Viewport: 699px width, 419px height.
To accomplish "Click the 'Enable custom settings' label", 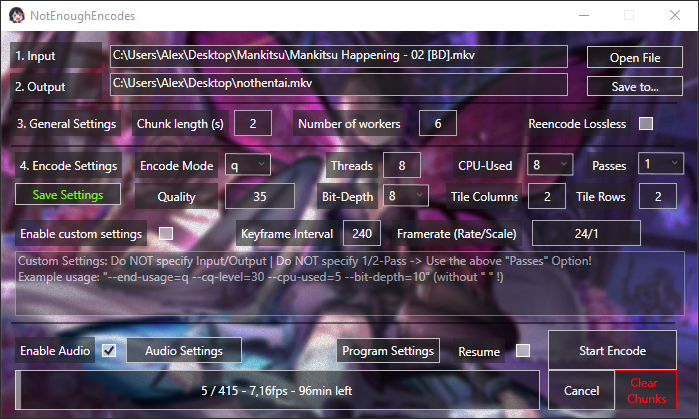I will tap(81, 233).
